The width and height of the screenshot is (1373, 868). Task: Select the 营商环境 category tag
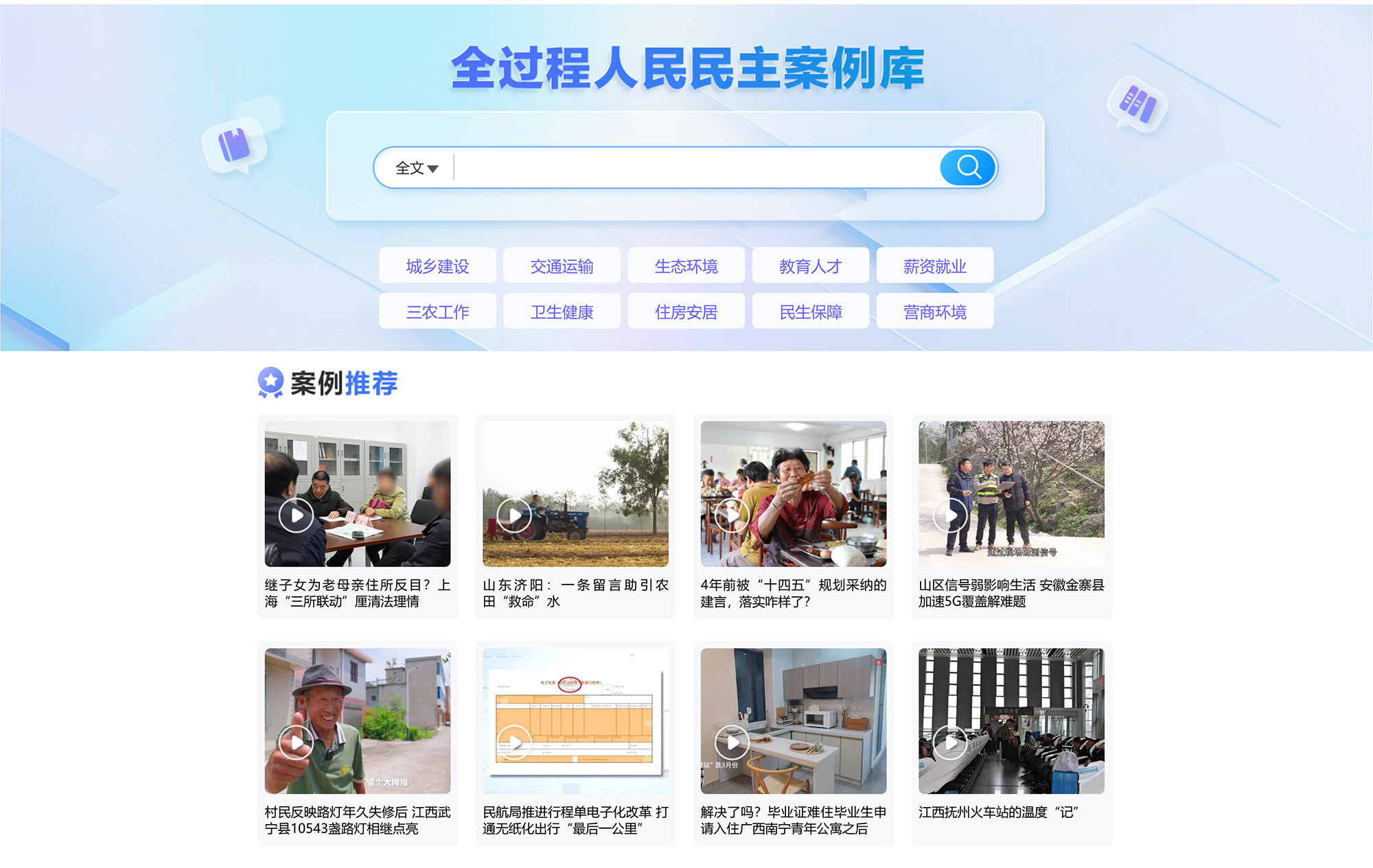(934, 312)
